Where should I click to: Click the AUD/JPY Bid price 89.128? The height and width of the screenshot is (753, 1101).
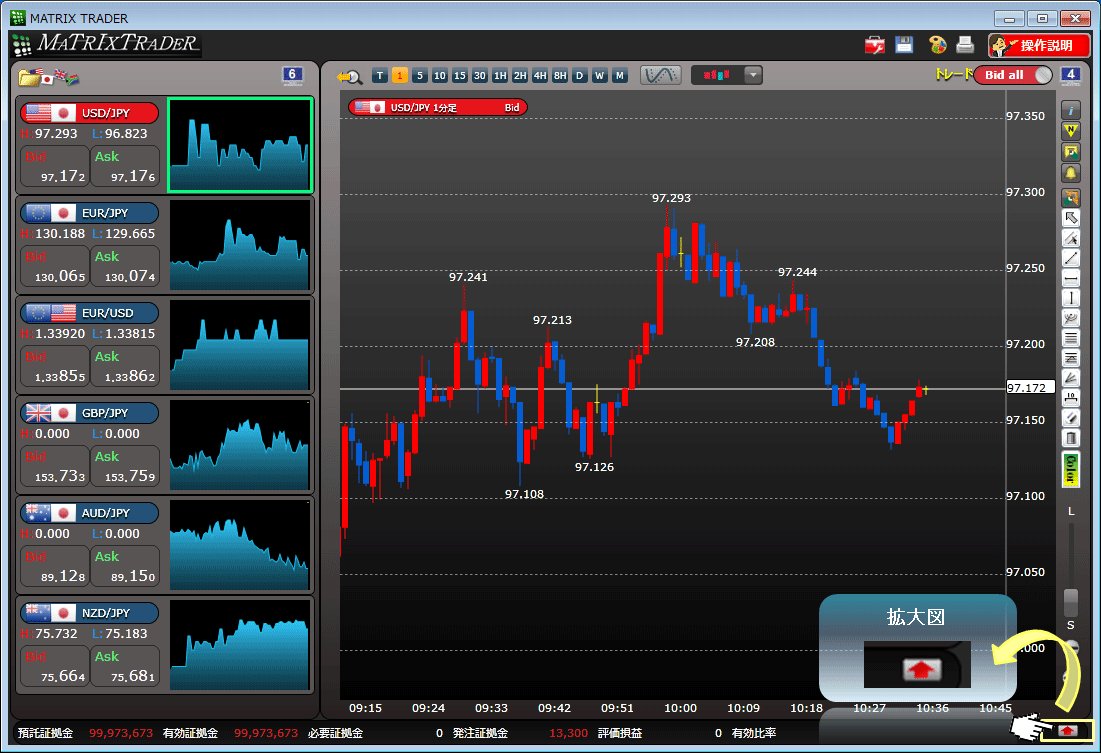click(55, 566)
